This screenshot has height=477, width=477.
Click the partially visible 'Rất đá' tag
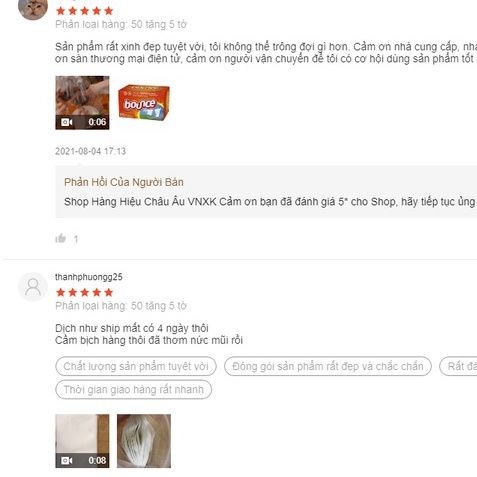(x=459, y=366)
